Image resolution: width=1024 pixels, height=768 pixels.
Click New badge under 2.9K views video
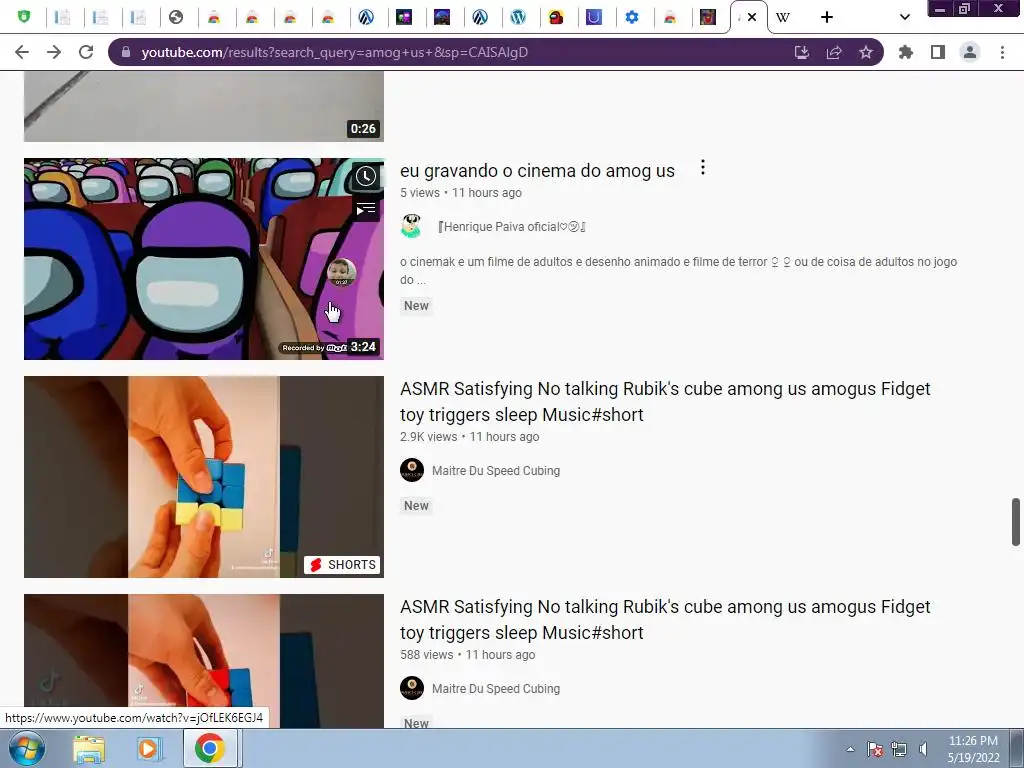click(x=416, y=505)
